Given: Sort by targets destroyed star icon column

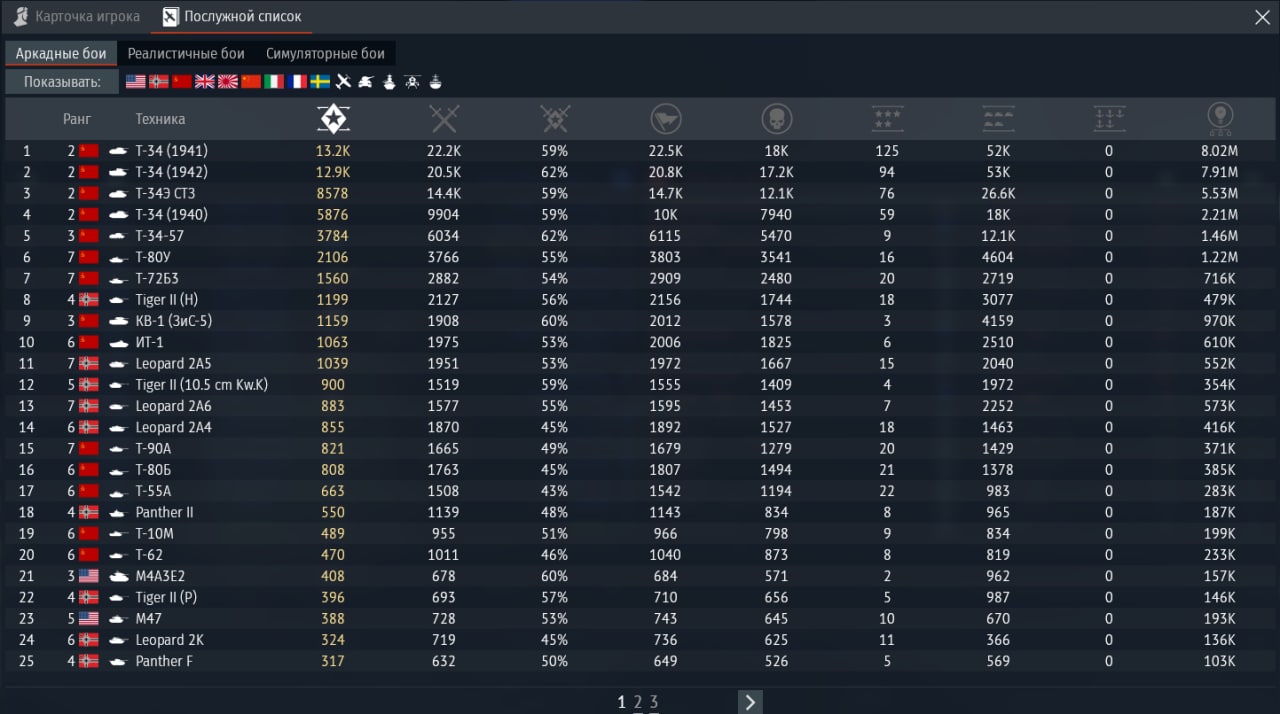Looking at the screenshot, I should (x=333, y=119).
